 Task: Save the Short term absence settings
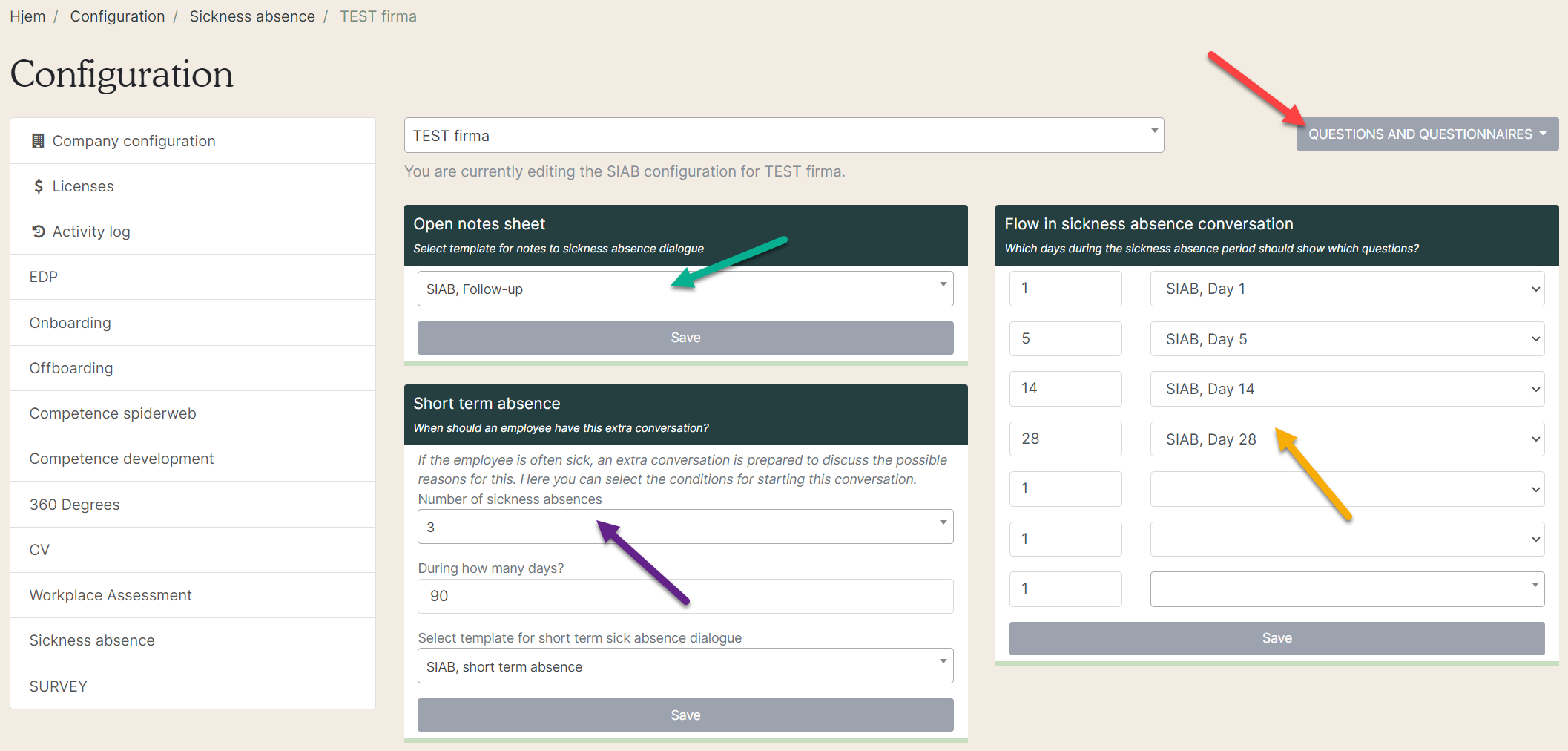(685, 715)
